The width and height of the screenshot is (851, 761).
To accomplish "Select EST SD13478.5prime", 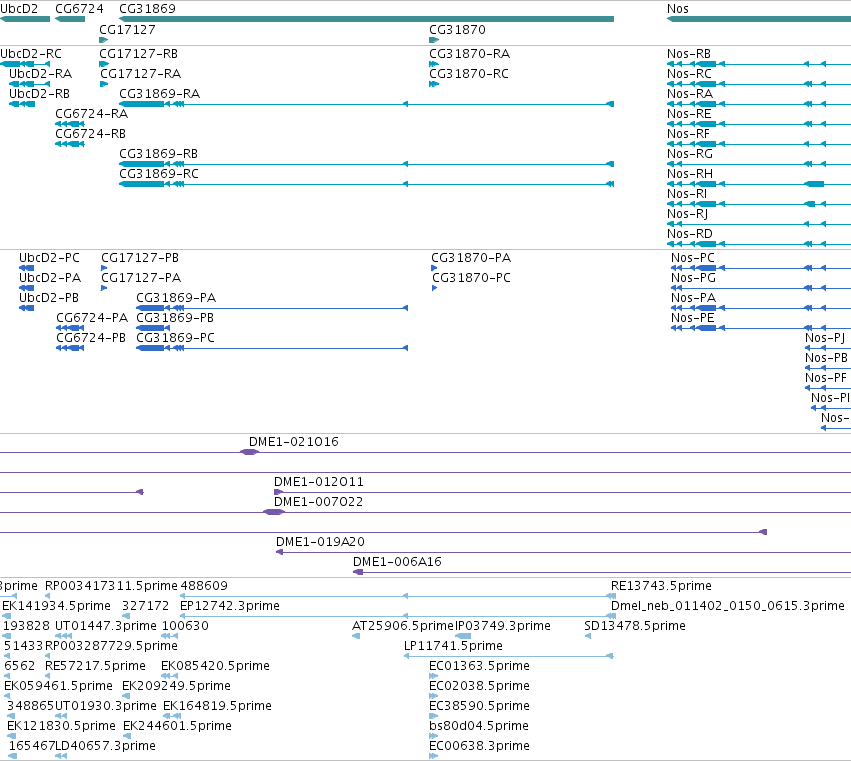I will click(635, 626).
